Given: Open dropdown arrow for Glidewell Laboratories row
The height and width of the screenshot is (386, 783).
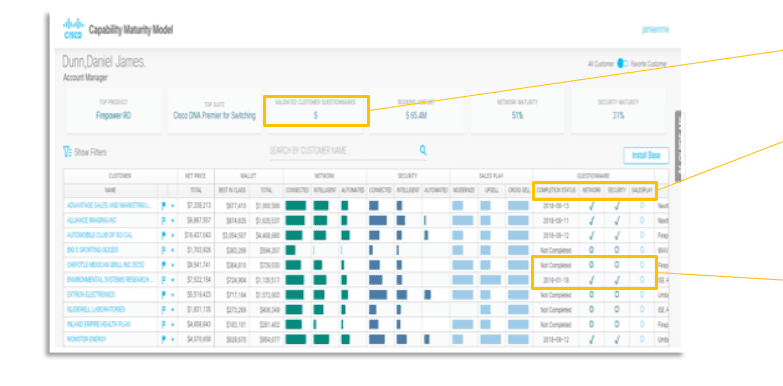Looking at the screenshot, I should 173,311.
